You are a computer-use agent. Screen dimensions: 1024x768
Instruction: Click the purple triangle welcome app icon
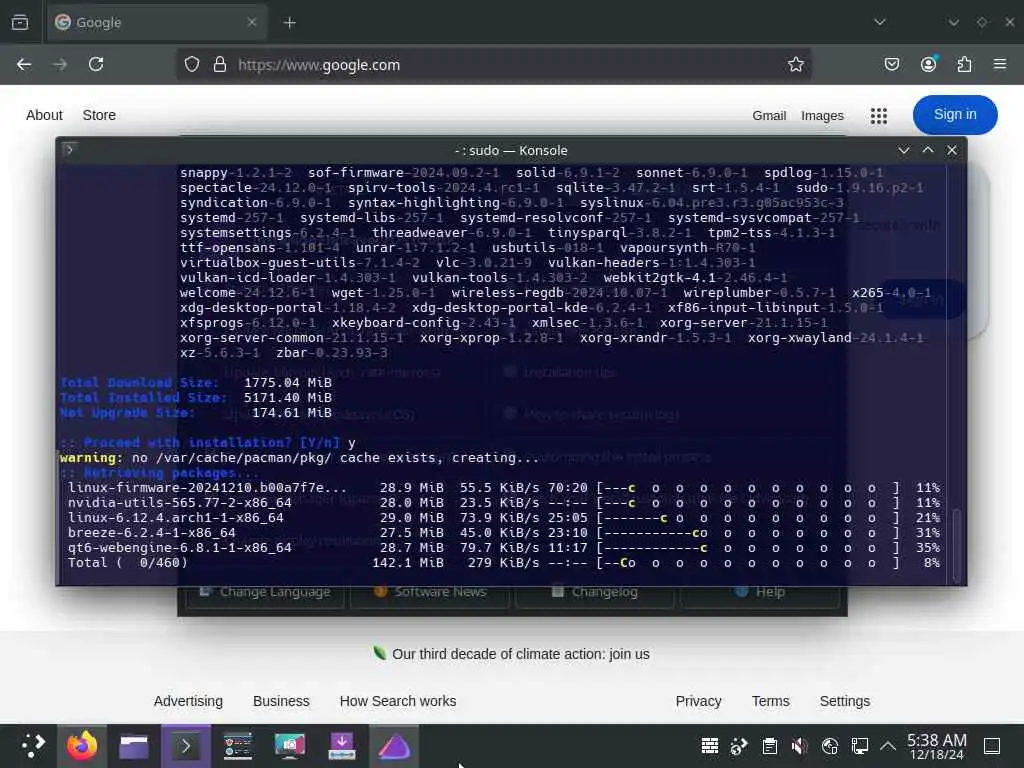[x=394, y=746]
